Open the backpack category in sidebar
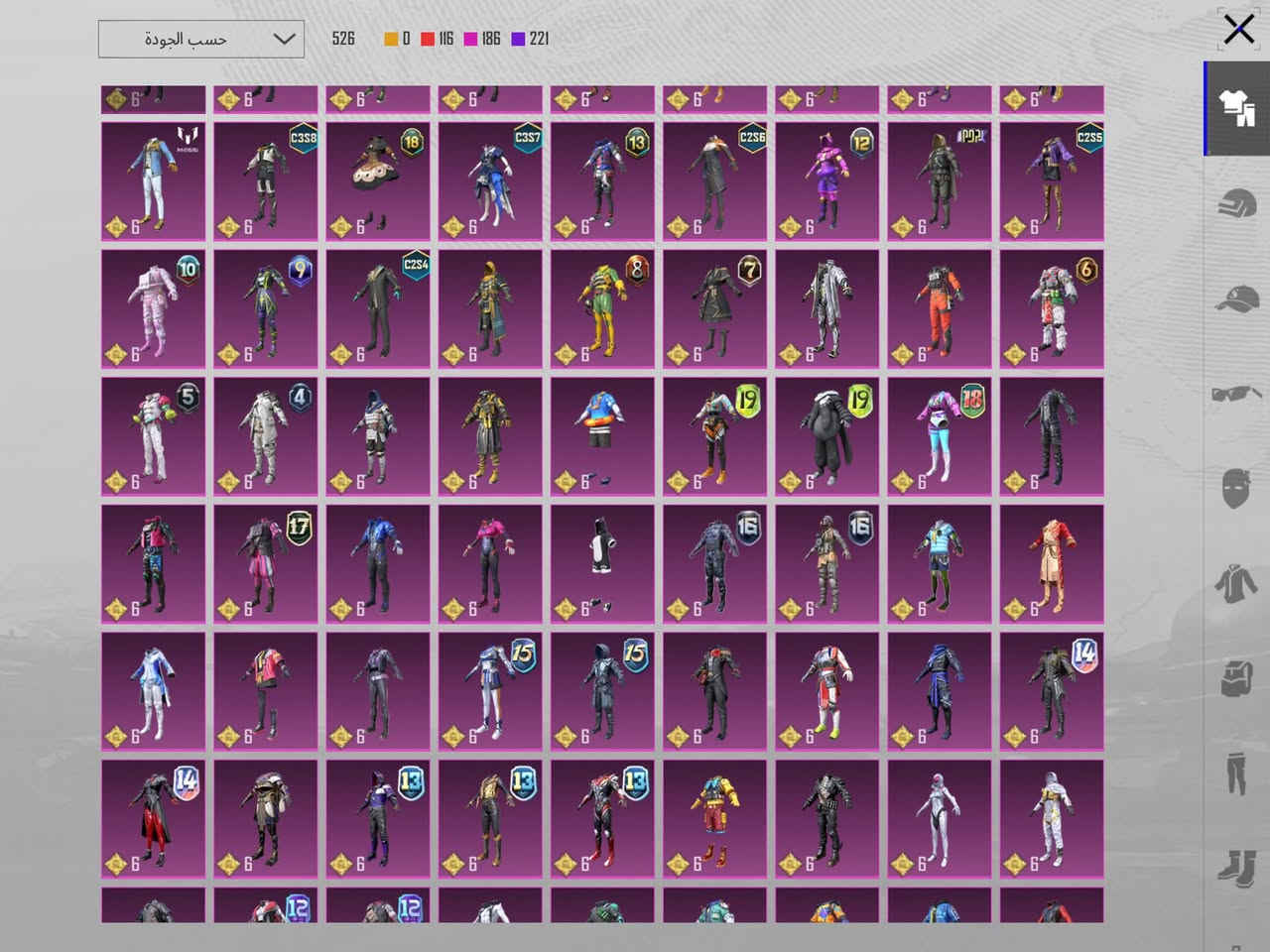The image size is (1270, 952). (x=1237, y=679)
